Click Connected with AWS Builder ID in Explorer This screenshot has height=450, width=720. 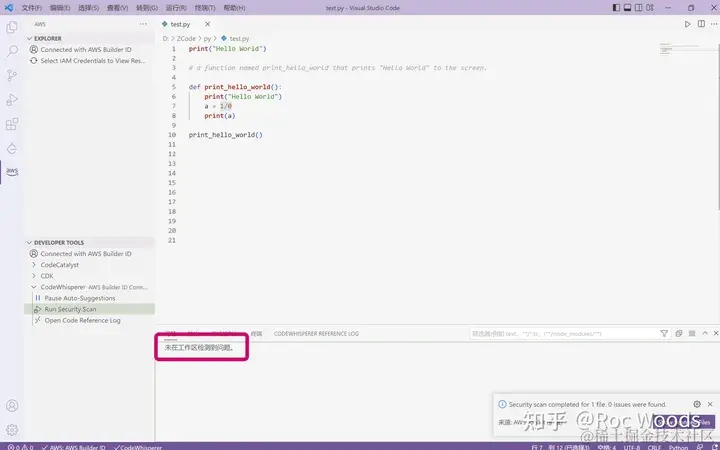(x=86, y=50)
